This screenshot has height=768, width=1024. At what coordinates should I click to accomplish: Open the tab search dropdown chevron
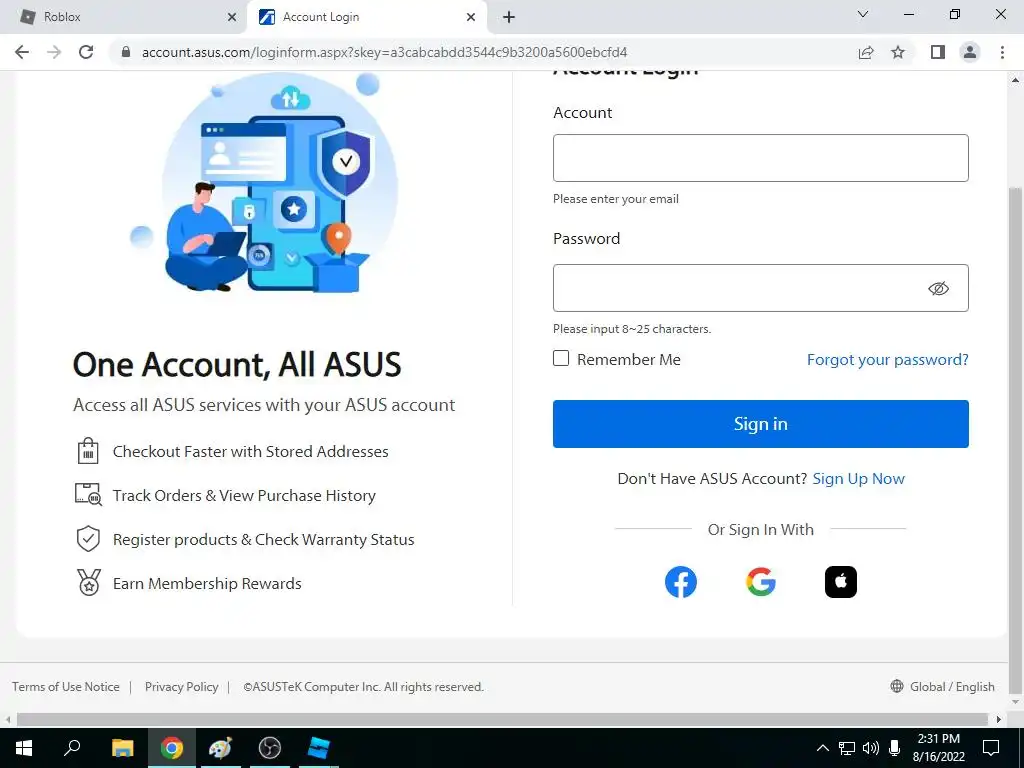click(863, 14)
